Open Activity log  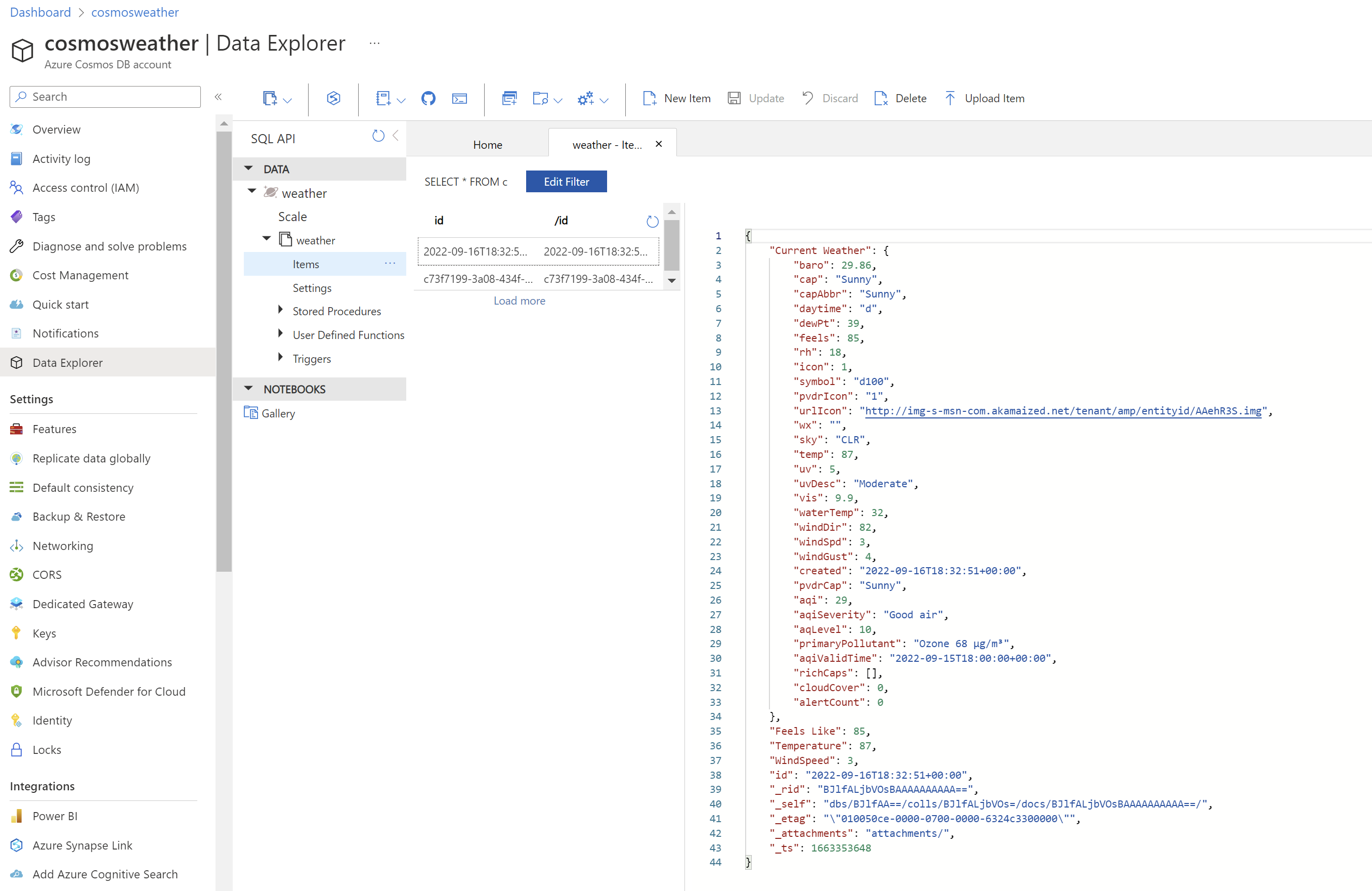(x=61, y=158)
